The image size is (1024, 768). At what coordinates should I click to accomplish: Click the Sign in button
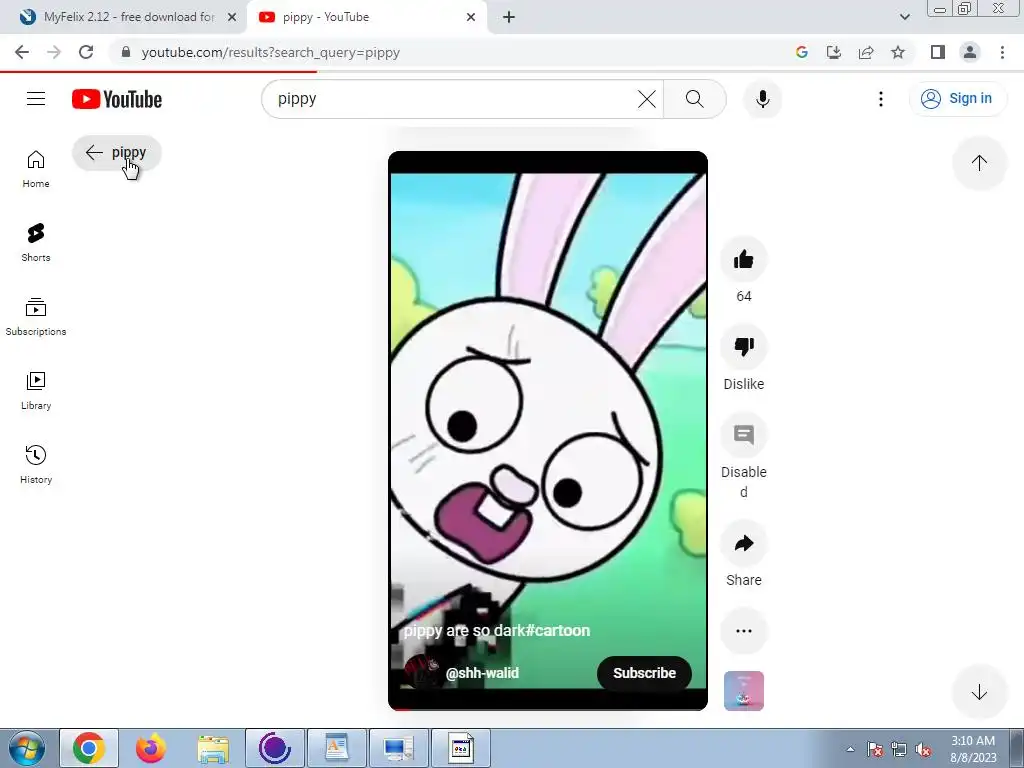tap(957, 99)
